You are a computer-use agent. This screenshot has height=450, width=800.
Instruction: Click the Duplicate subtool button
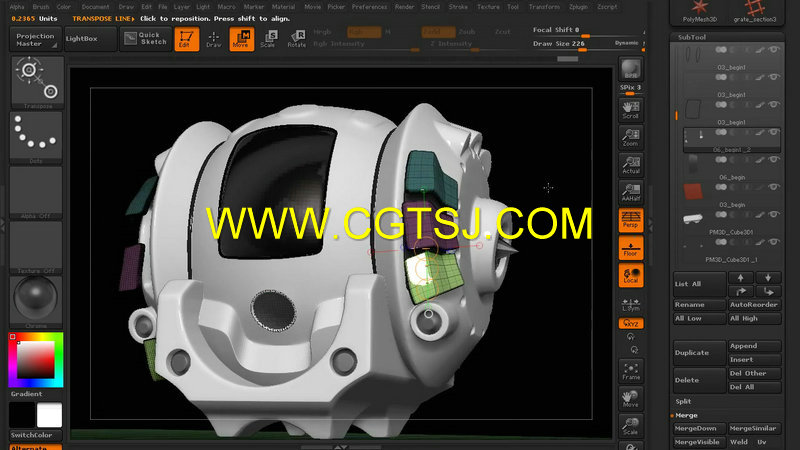tap(699, 353)
